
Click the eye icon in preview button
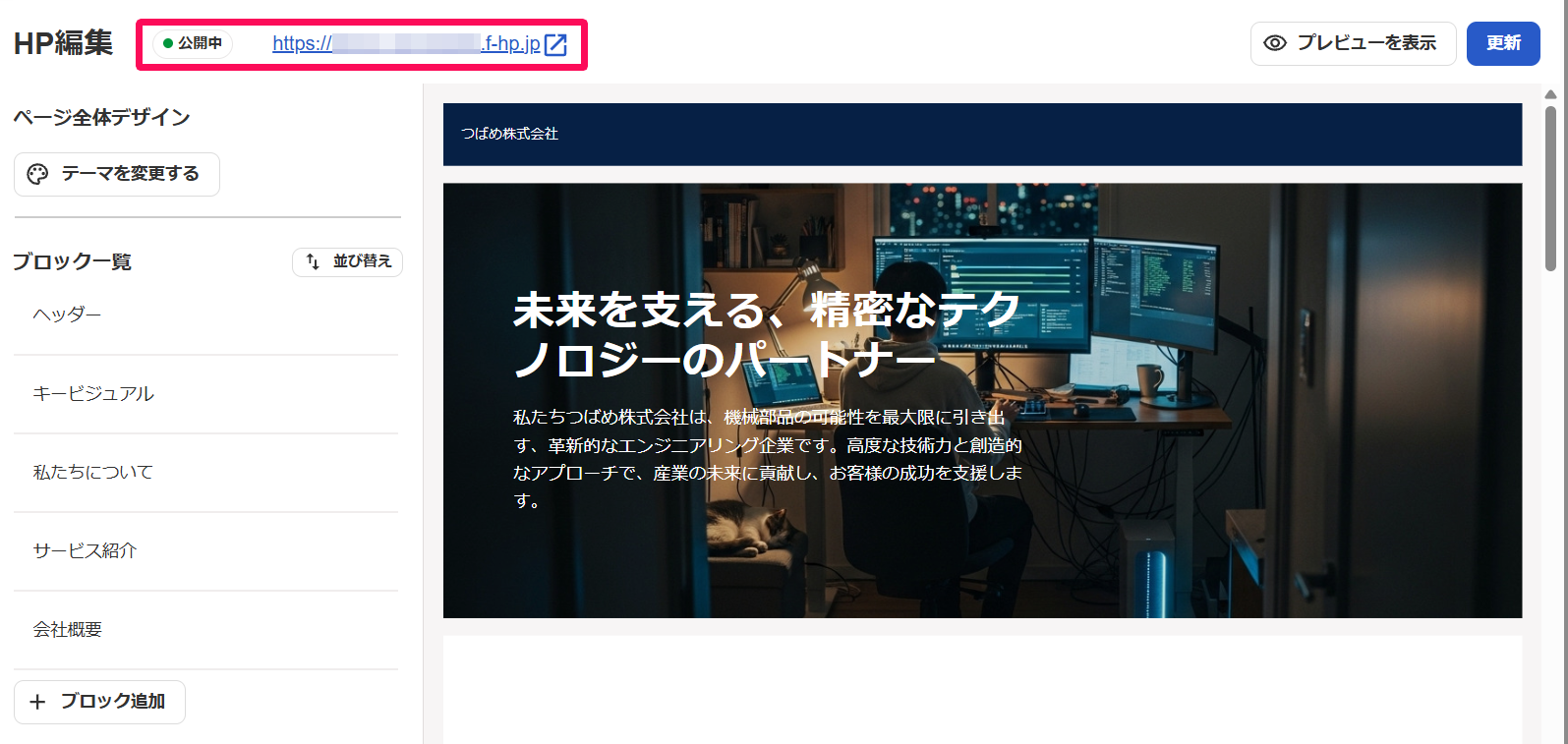1275,43
